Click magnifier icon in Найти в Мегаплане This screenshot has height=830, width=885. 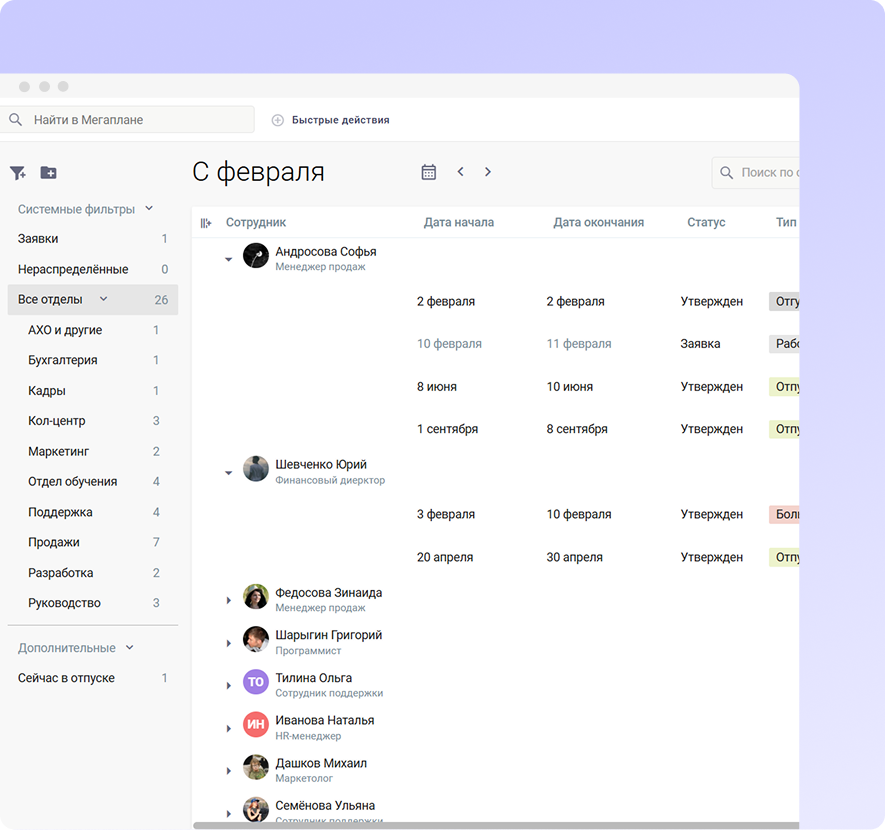(x=16, y=120)
